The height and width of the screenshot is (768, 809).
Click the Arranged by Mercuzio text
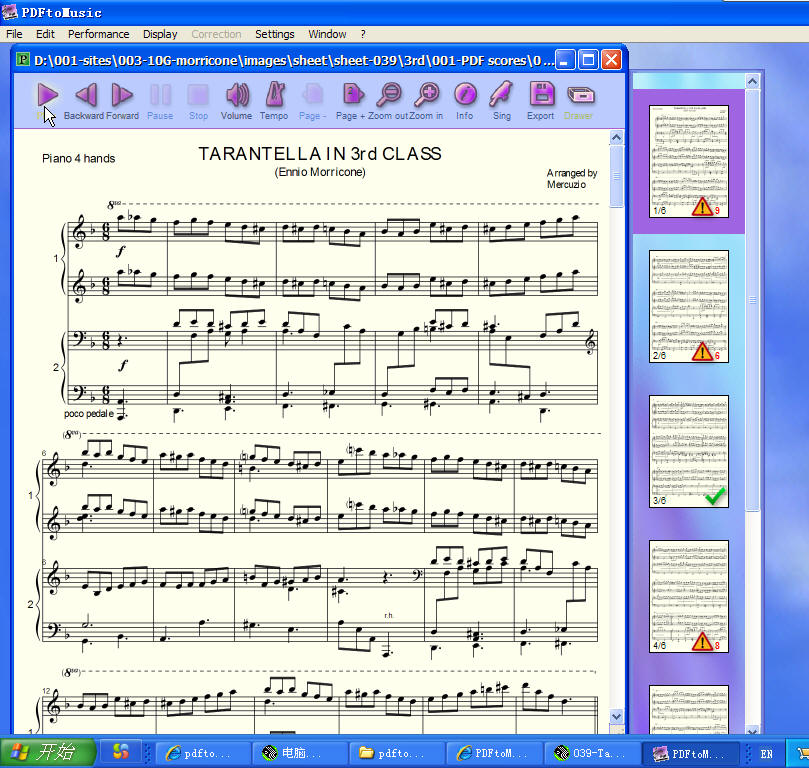click(572, 178)
